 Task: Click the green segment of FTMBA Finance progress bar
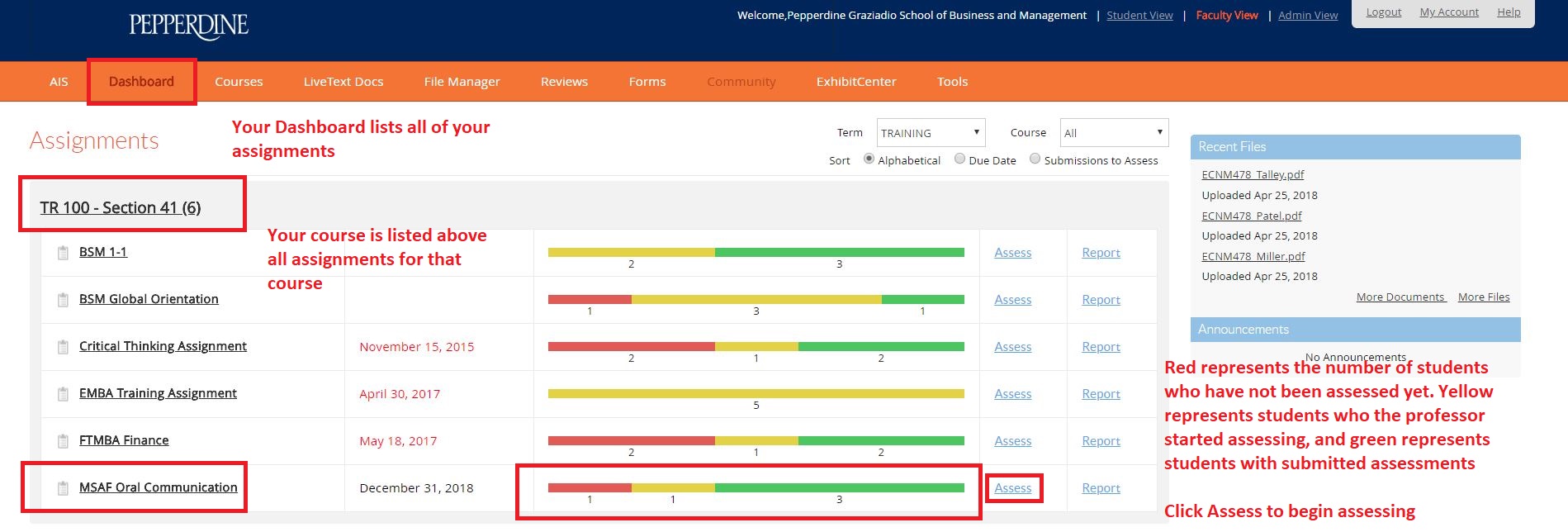point(880,440)
